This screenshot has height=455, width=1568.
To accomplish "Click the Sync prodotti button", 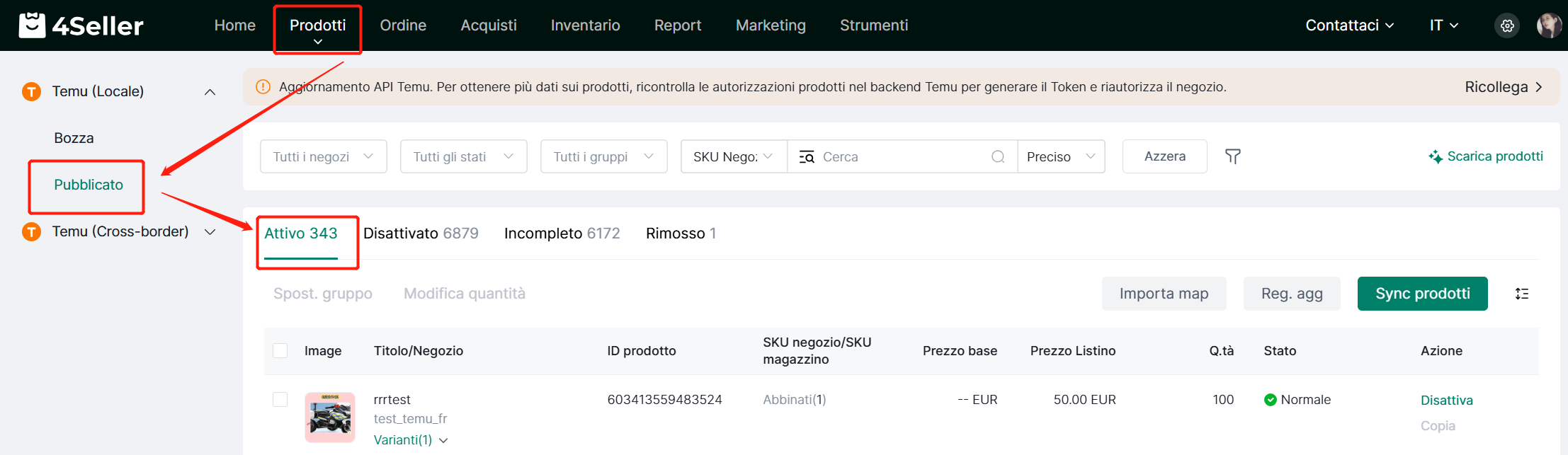I will pos(1423,294).
